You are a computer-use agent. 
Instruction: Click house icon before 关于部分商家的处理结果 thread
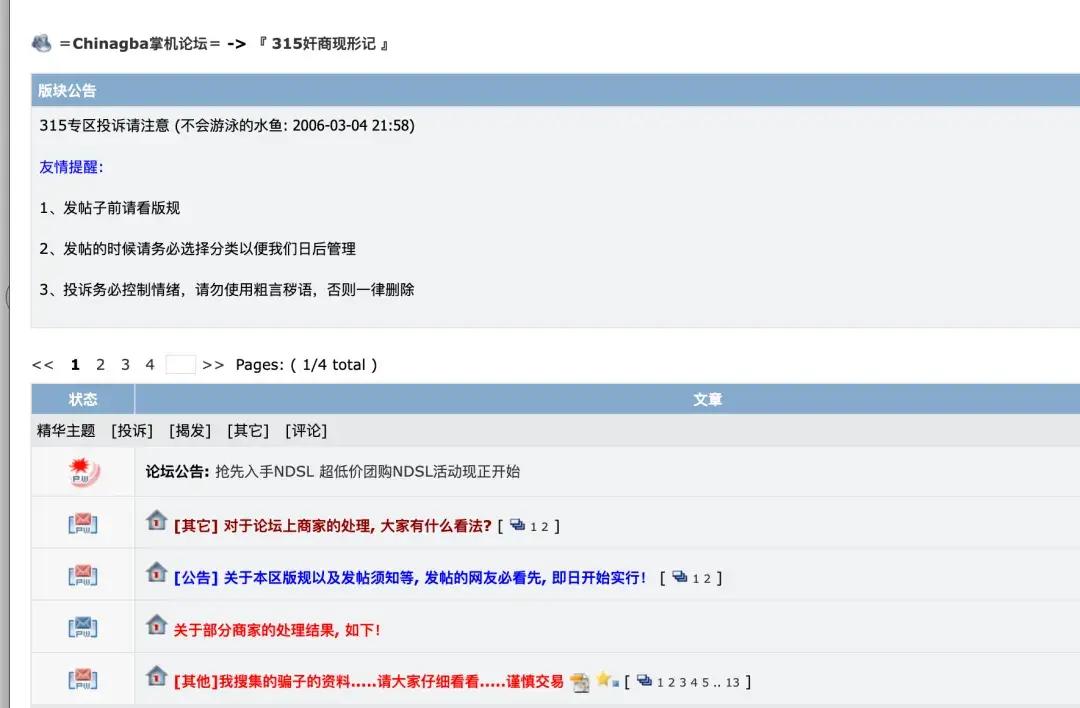156,626
